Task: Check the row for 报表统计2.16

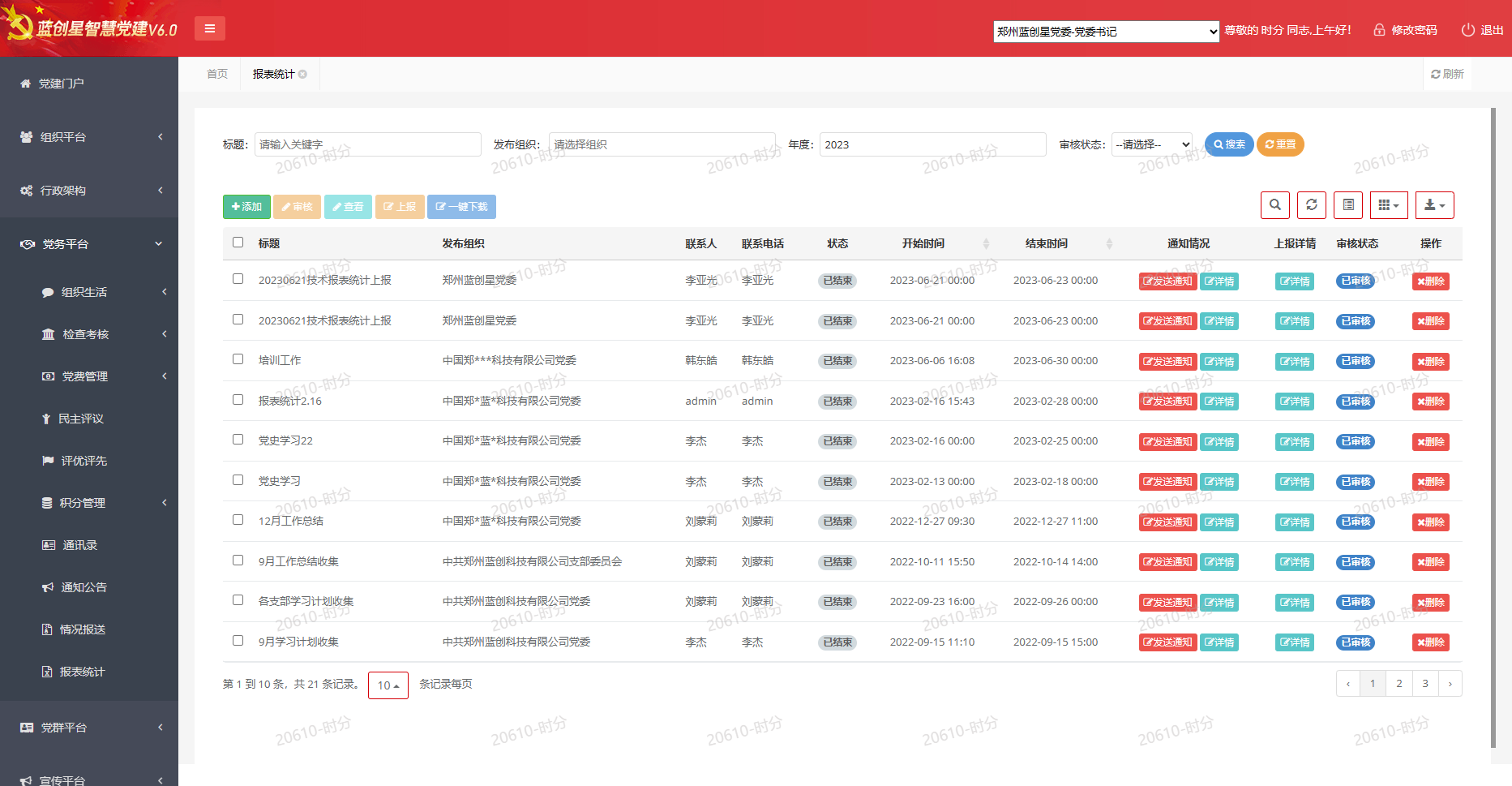Action: click(238, 399)
